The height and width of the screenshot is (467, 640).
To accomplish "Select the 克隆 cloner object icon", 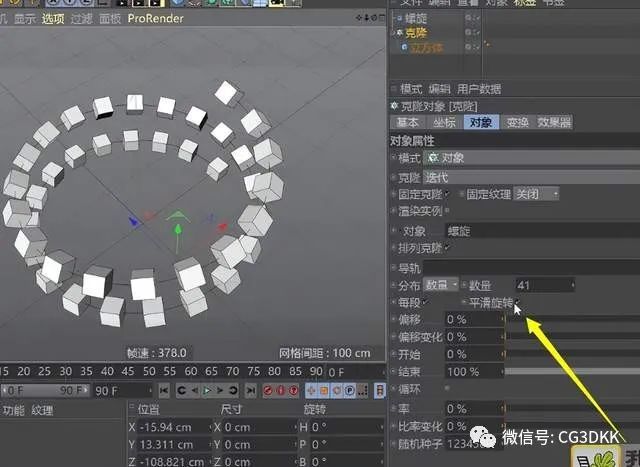I will click(x=400, y=32).
